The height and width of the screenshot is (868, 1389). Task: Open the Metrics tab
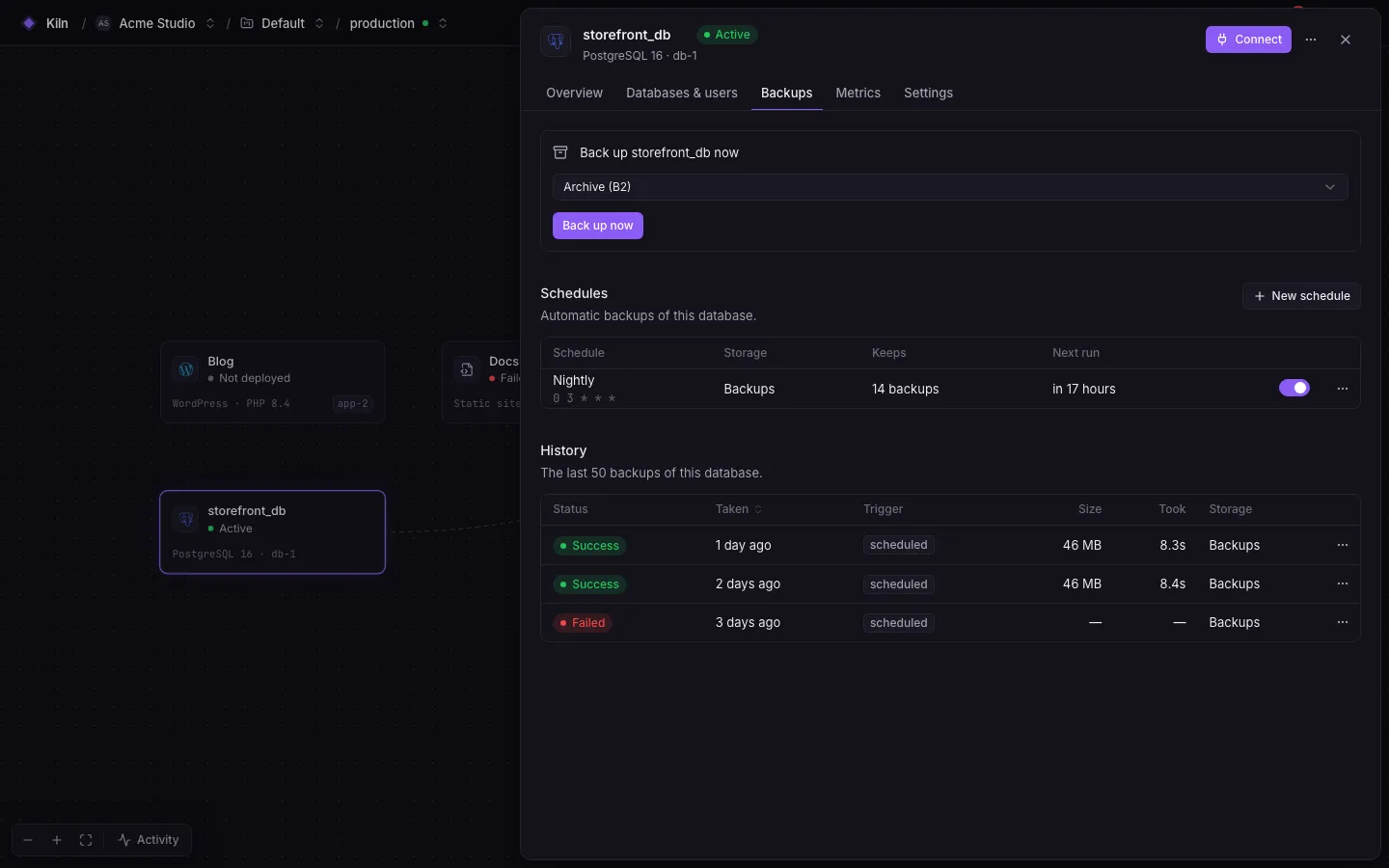[858, 93]
